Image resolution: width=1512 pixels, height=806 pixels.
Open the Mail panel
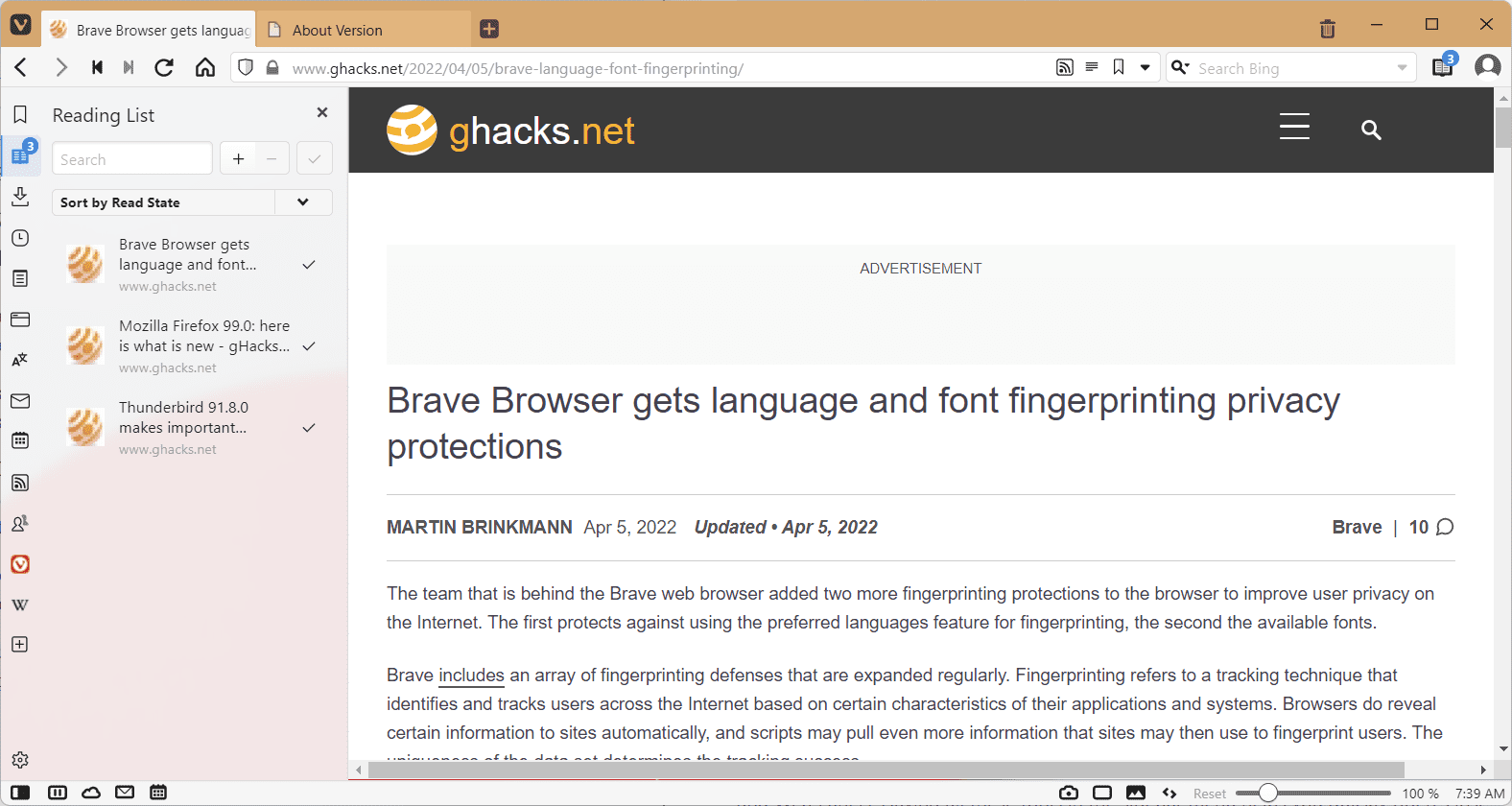[20, 401]
